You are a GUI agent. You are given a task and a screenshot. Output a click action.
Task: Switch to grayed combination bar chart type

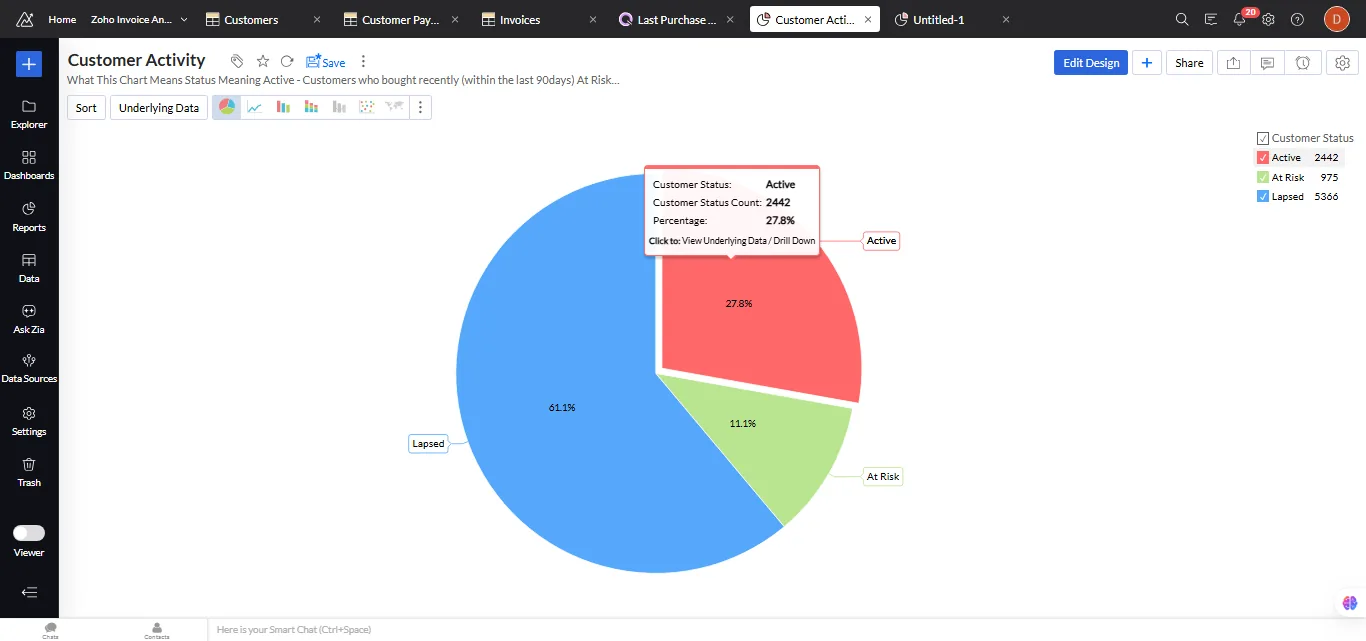click(x=339, y=107)
